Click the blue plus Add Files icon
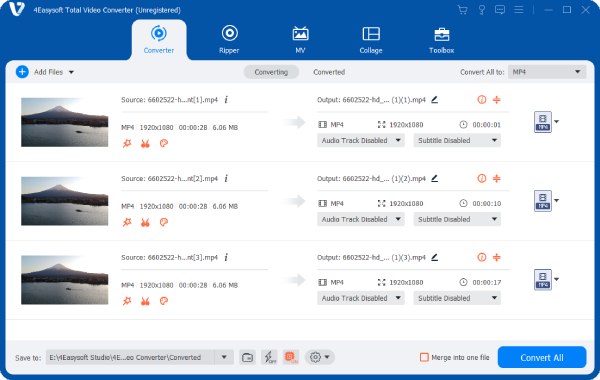The image size is (600, 380). [22, 72]
